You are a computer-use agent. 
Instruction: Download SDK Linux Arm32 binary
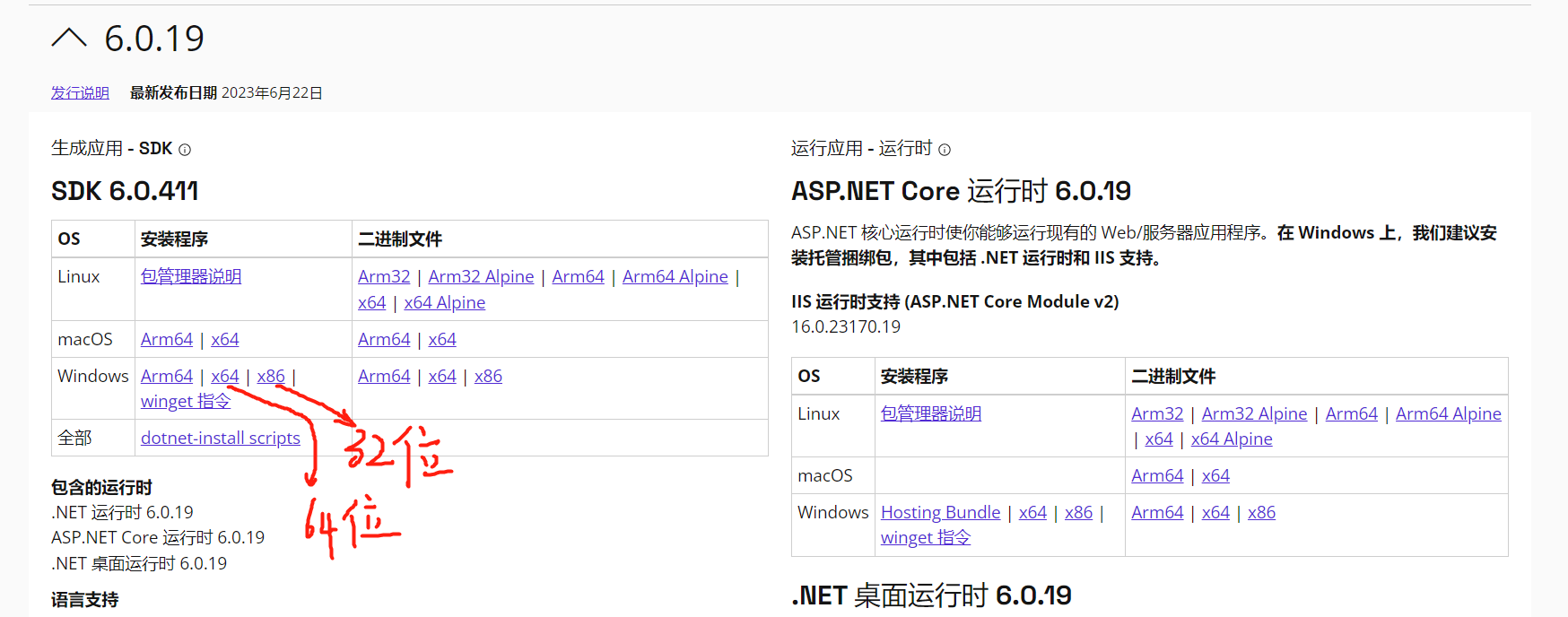(x=384, y=276)
